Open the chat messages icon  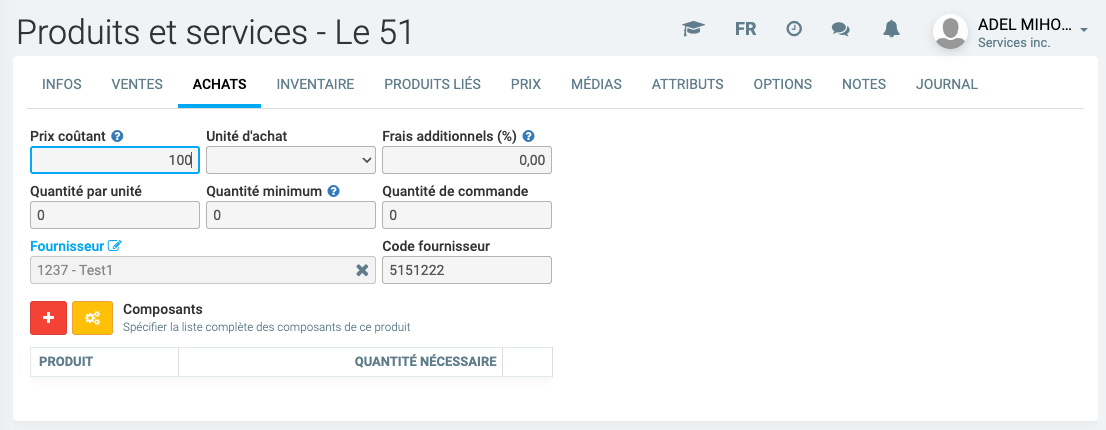pyautogui.click(x=841, y=29)
